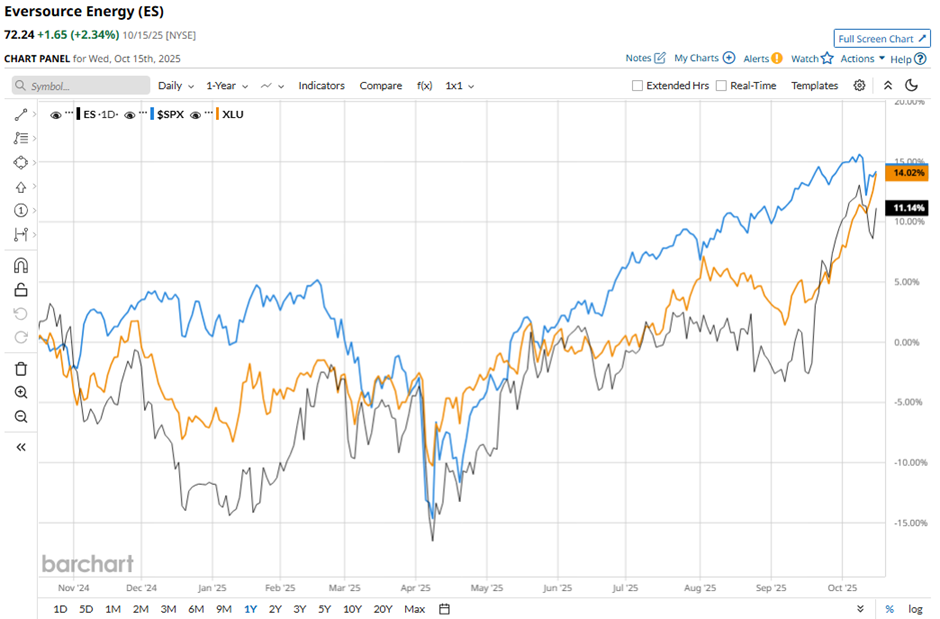Open the Fibonacci lines tool
Image resolution: width=940 pixels, height=619 pixels.
(x=20, y=138)
